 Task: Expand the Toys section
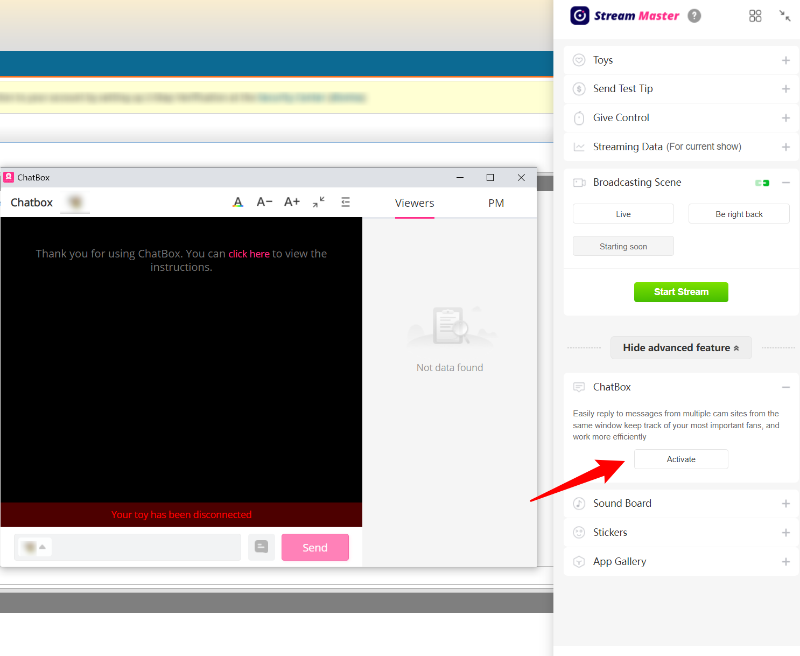(x=786, y=60)
